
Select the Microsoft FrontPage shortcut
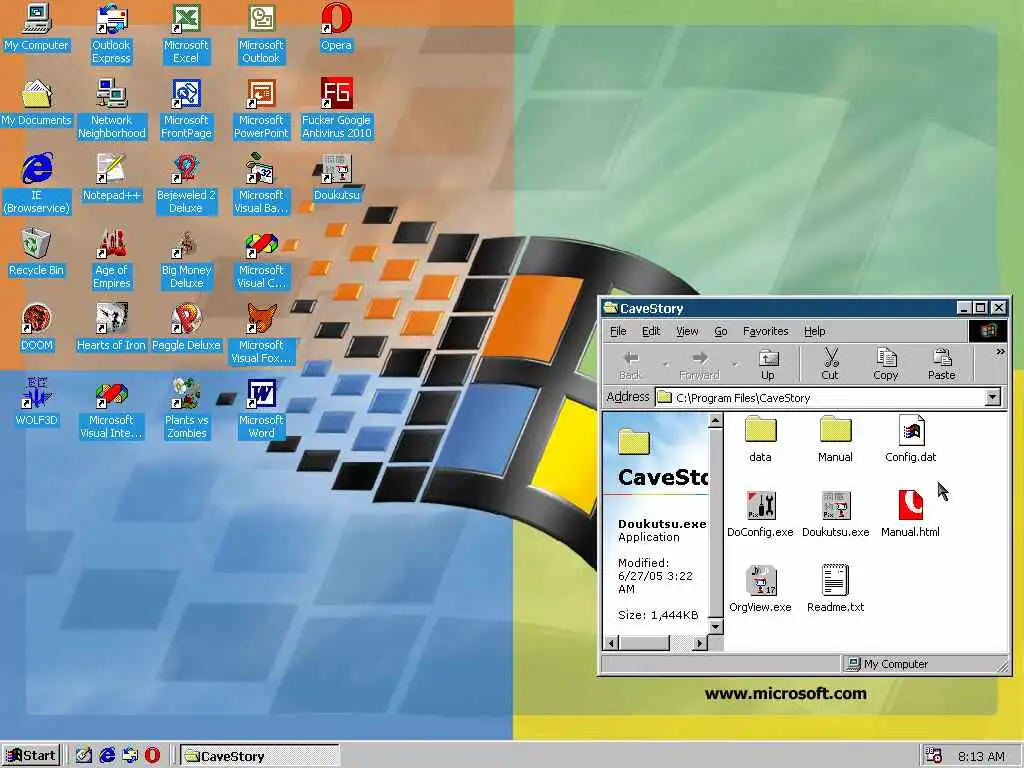[x=186, y=109]
